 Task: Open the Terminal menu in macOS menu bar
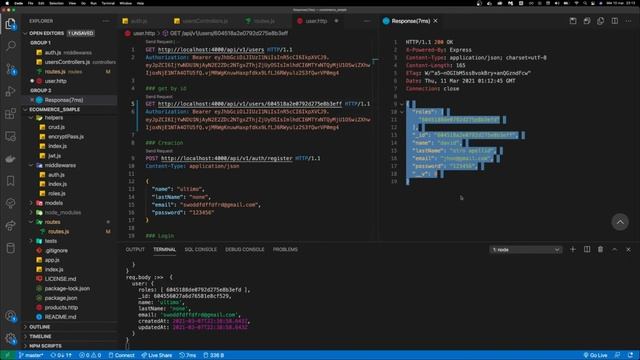click(108, 3)
